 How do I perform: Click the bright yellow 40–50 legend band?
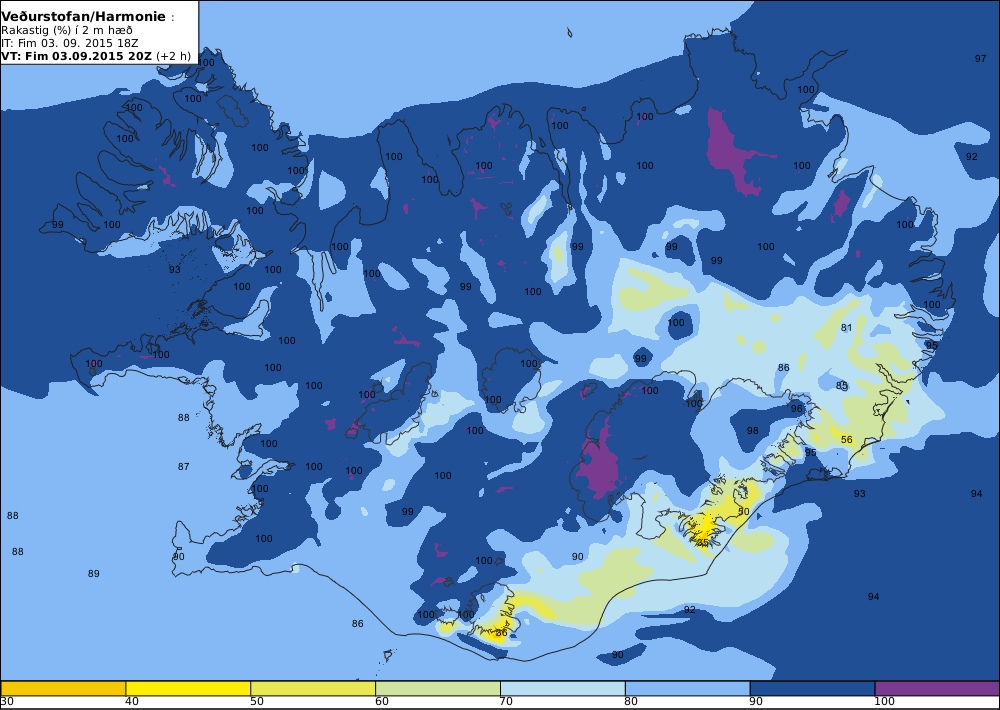[188, 688]
